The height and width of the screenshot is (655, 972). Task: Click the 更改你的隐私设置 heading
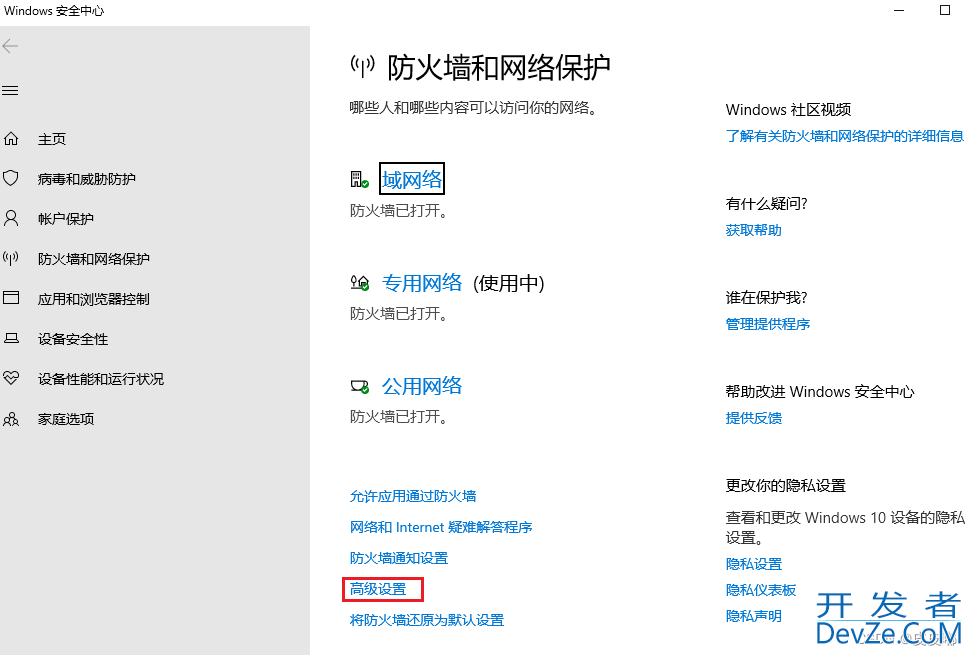[x=785, y=486]
